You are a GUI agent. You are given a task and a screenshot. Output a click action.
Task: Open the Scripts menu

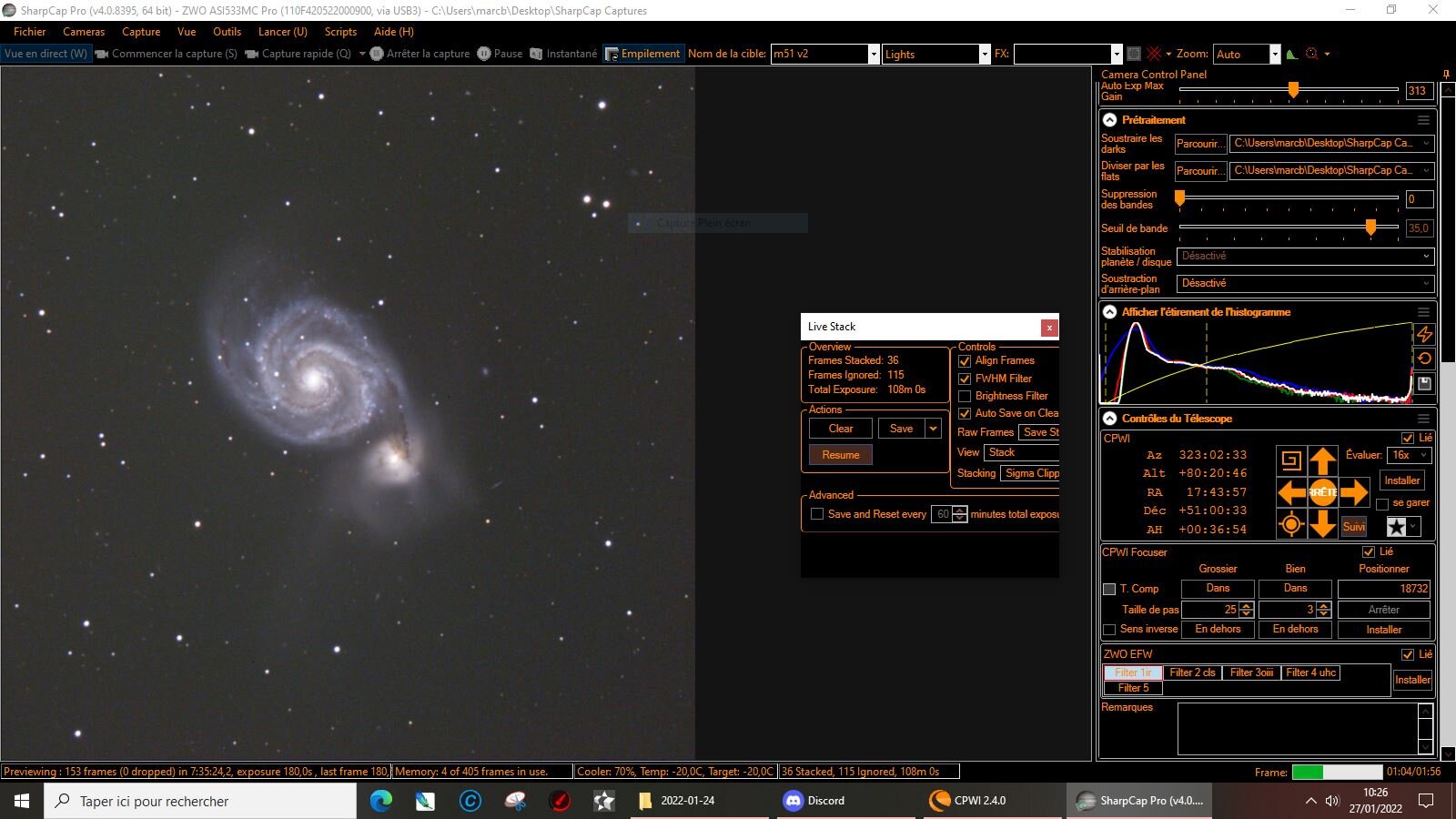[340, 31]
